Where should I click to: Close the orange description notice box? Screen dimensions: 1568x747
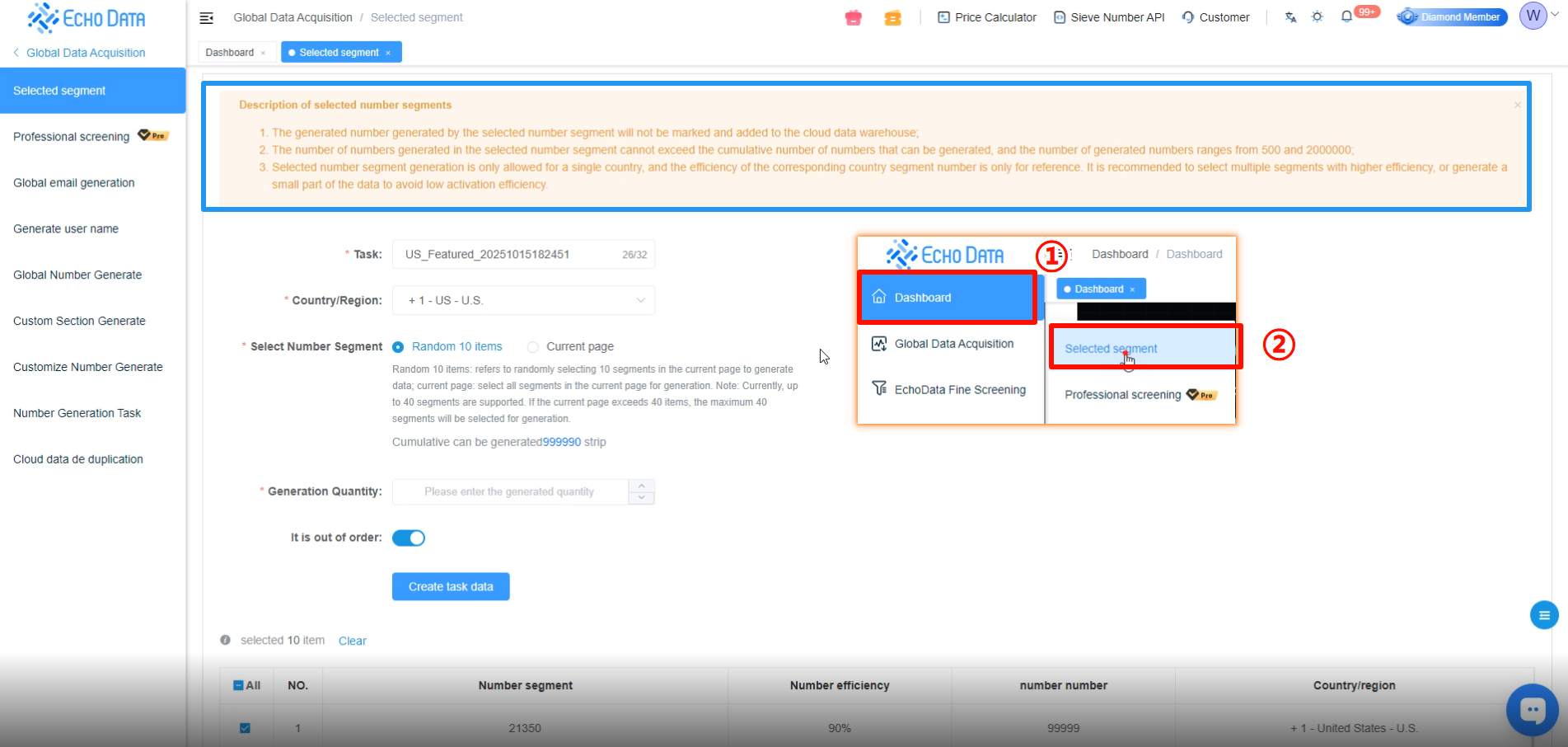pyautogui.click(x=1517, y=105)
